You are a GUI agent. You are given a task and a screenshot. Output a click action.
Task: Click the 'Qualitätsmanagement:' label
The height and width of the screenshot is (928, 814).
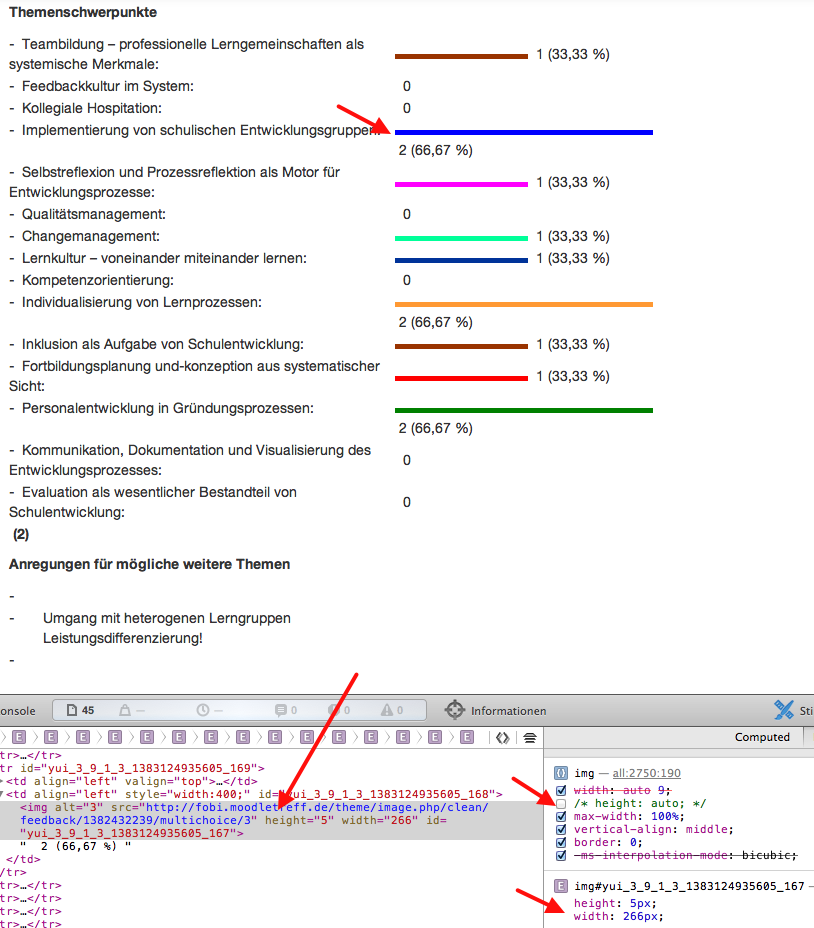pyautogui.click(x=94, y=214)
